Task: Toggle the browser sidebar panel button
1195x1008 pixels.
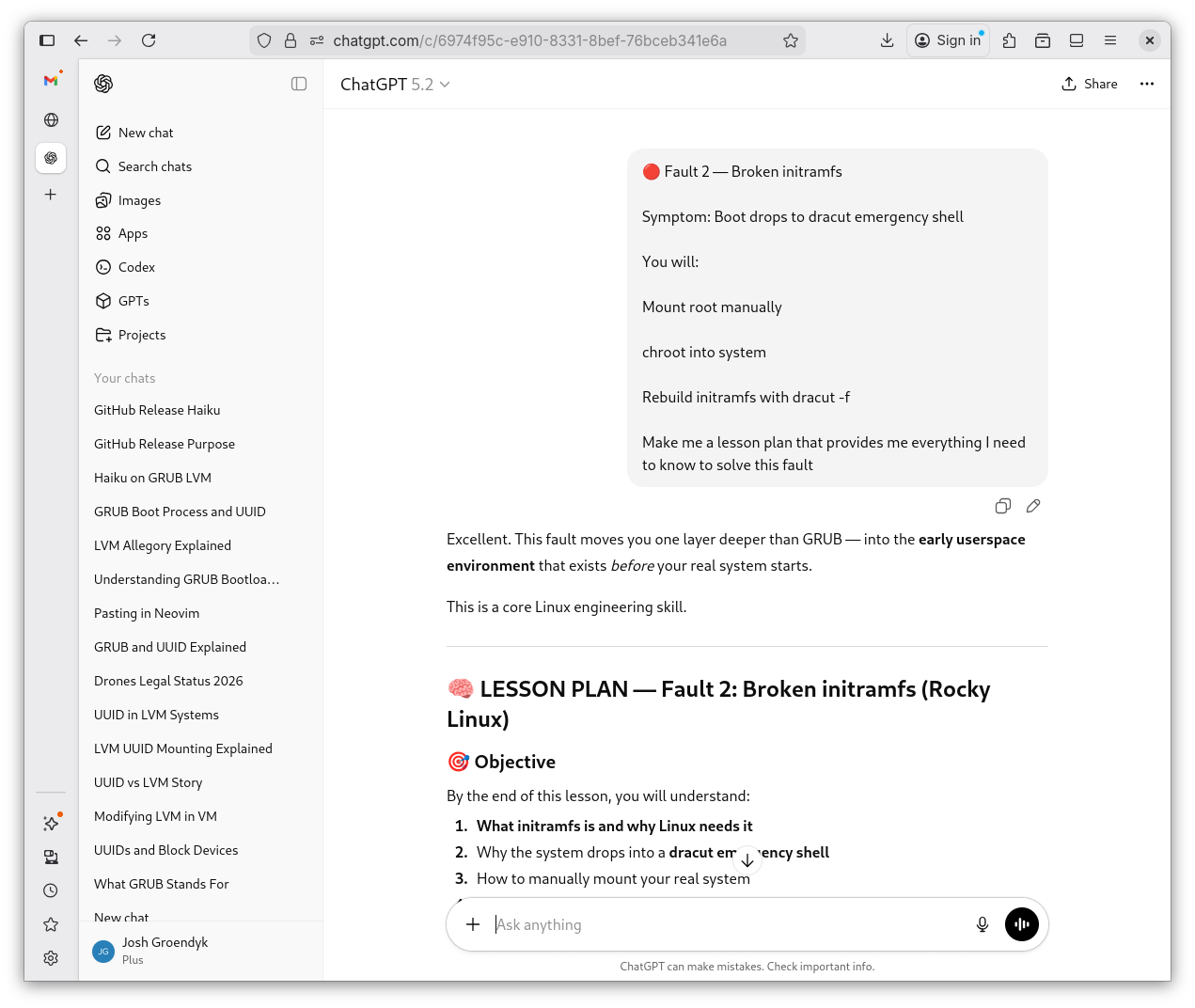Action: click(x=47, y=40)
